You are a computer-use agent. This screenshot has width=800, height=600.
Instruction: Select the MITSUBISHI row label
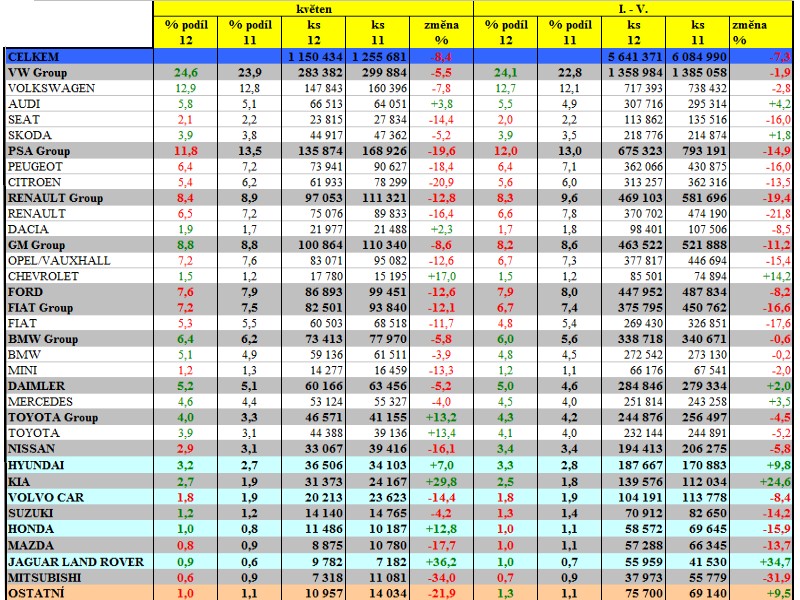(43, 575)
